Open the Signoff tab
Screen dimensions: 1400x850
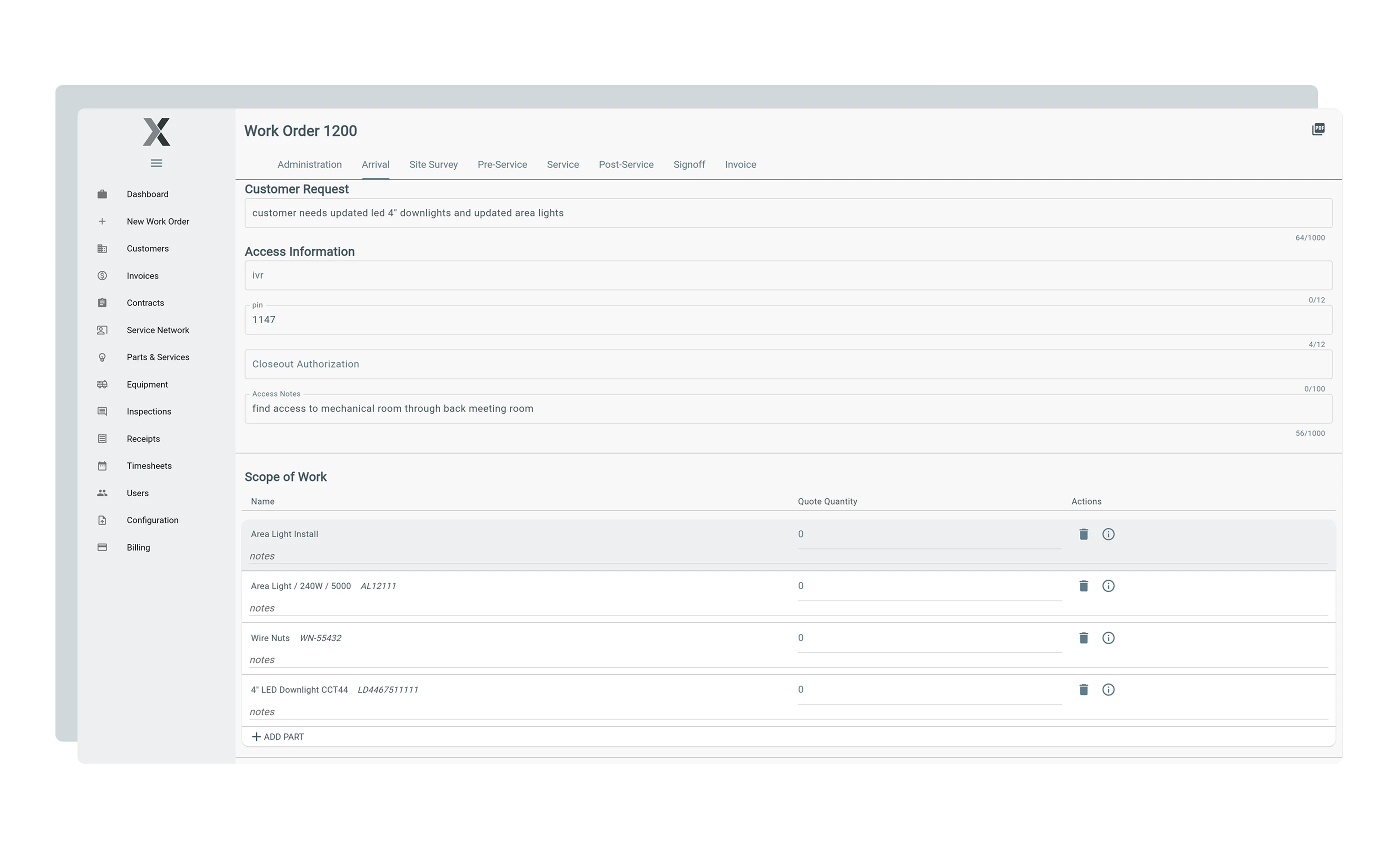[x=689, y=165]
